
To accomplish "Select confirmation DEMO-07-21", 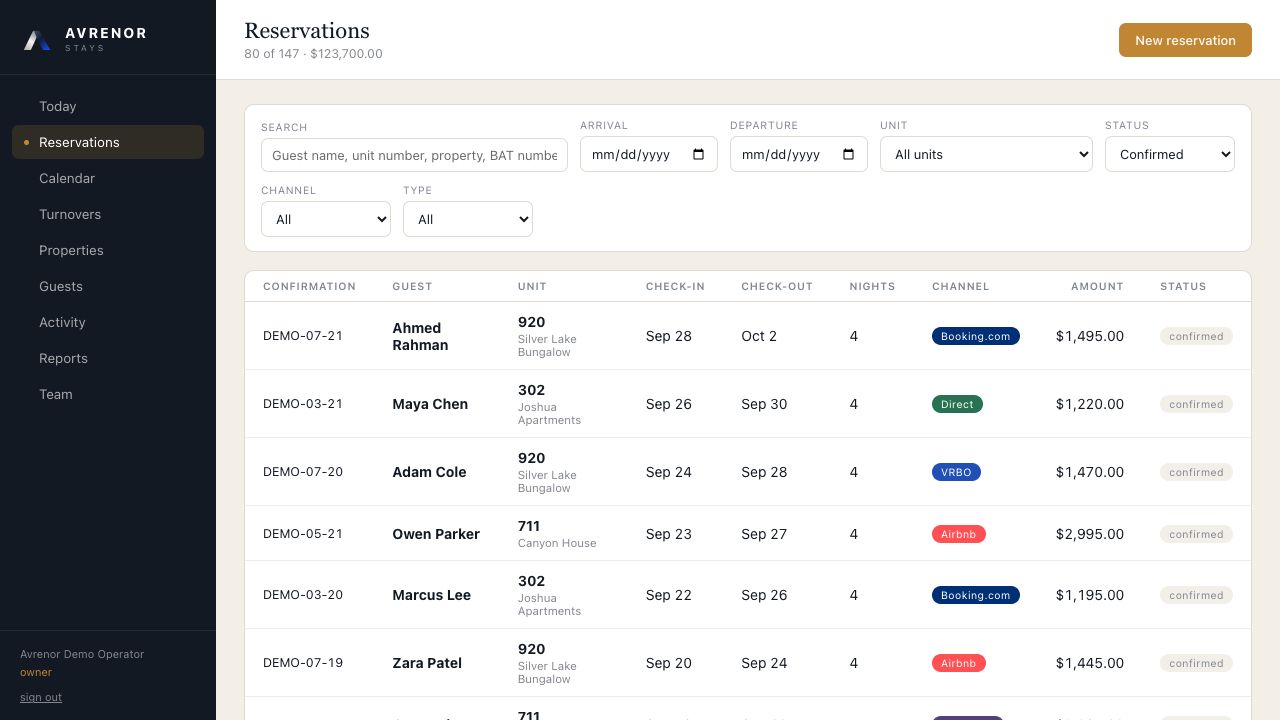I will click(303, 336).
